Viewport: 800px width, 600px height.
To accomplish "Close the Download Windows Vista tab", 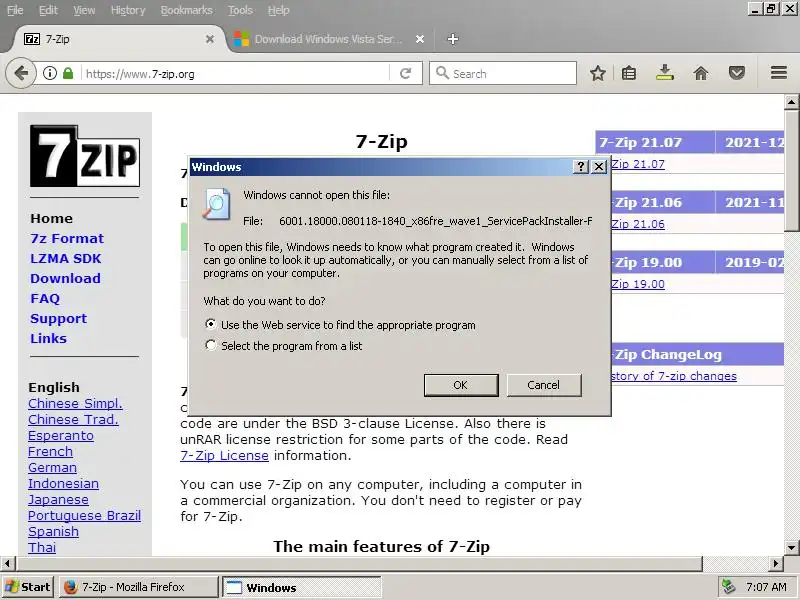I will pyautogui.click(x=419, y=39).
